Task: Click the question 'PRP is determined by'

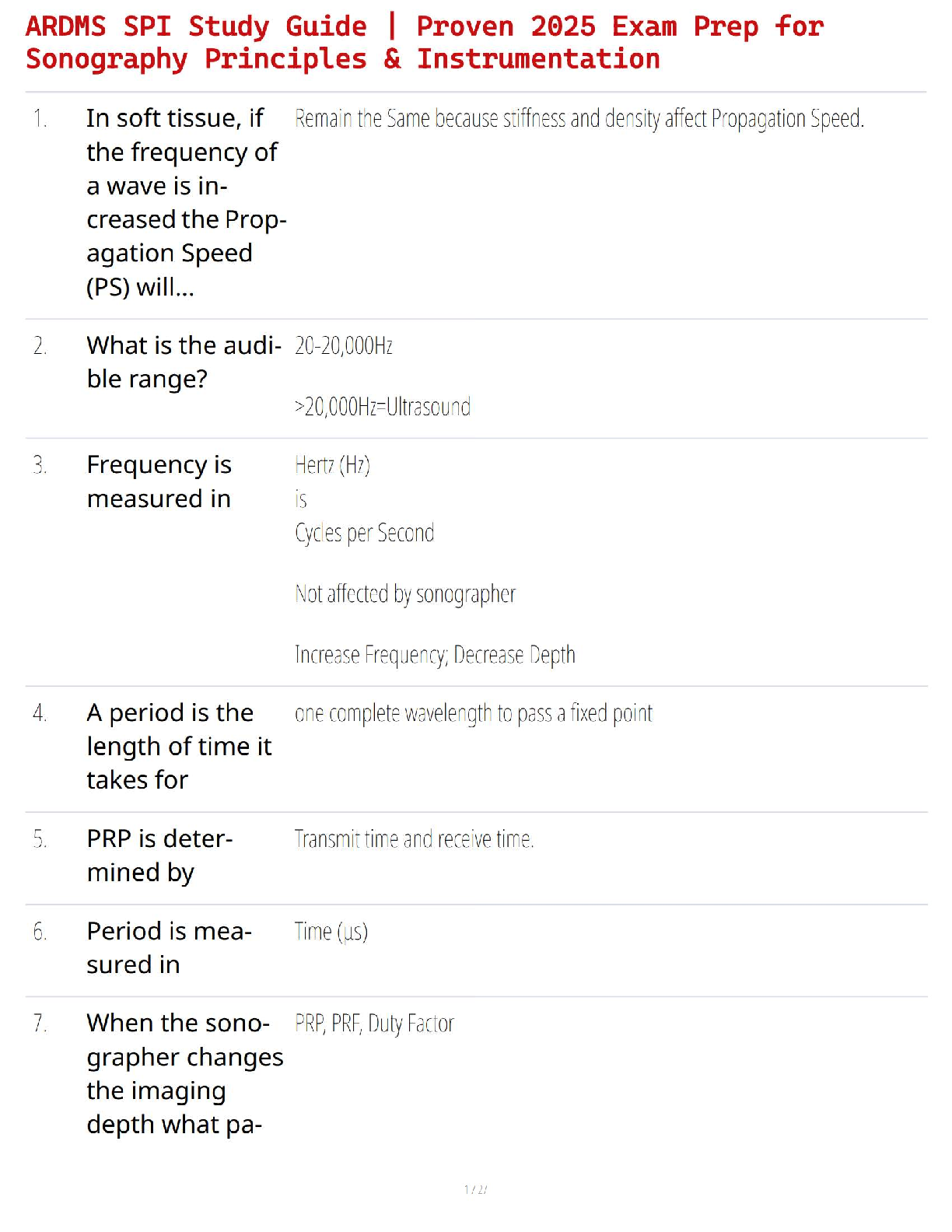Action: [159, 856]
